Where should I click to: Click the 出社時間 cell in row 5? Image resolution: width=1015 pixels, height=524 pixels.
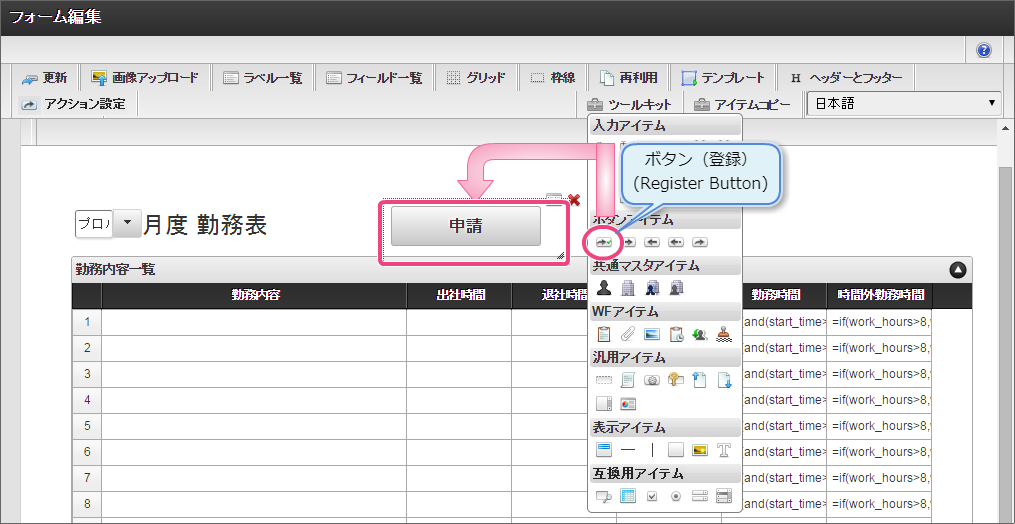459,426
